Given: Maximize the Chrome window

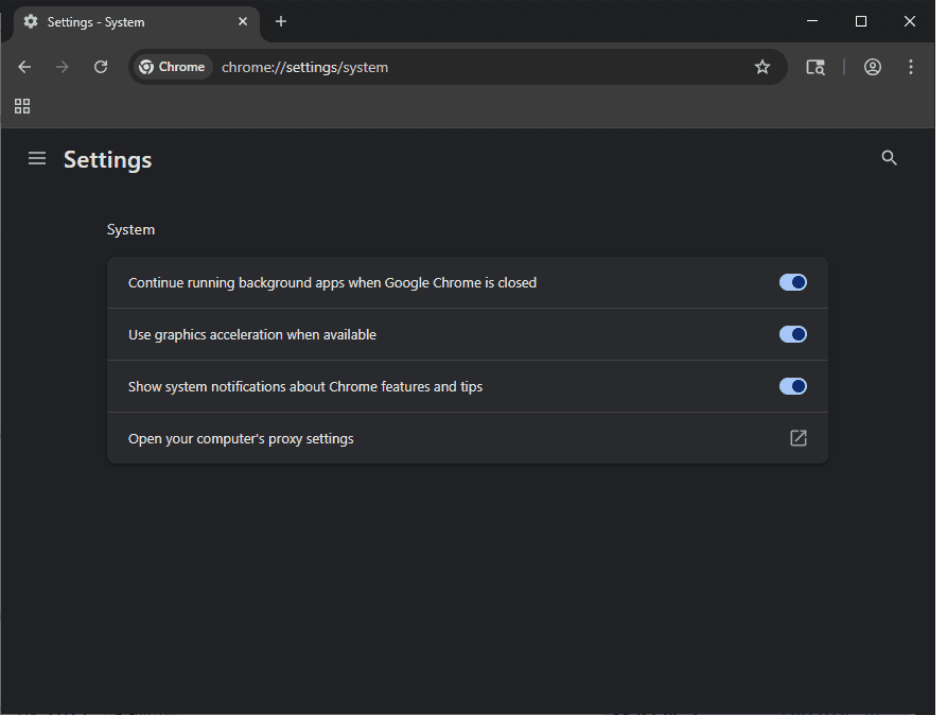Looking at the screenshot, I should 861,21.
